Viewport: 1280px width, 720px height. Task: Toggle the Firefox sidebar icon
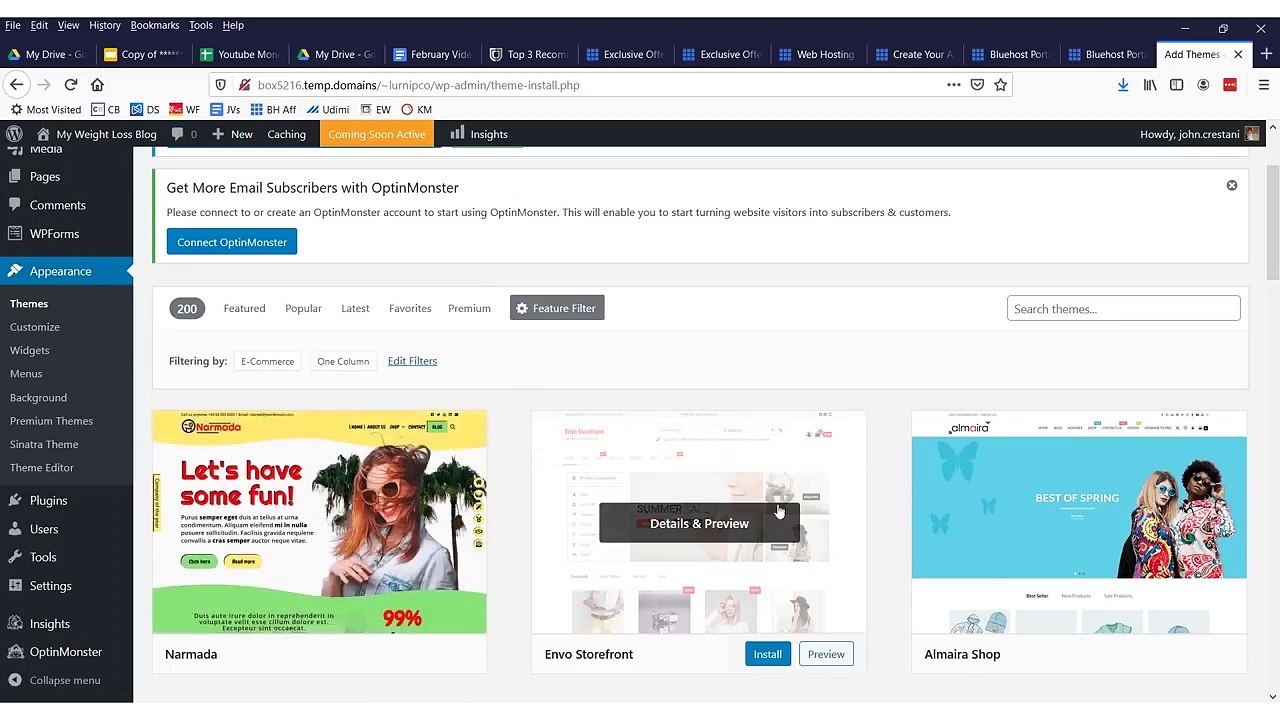click(1177, 85)
